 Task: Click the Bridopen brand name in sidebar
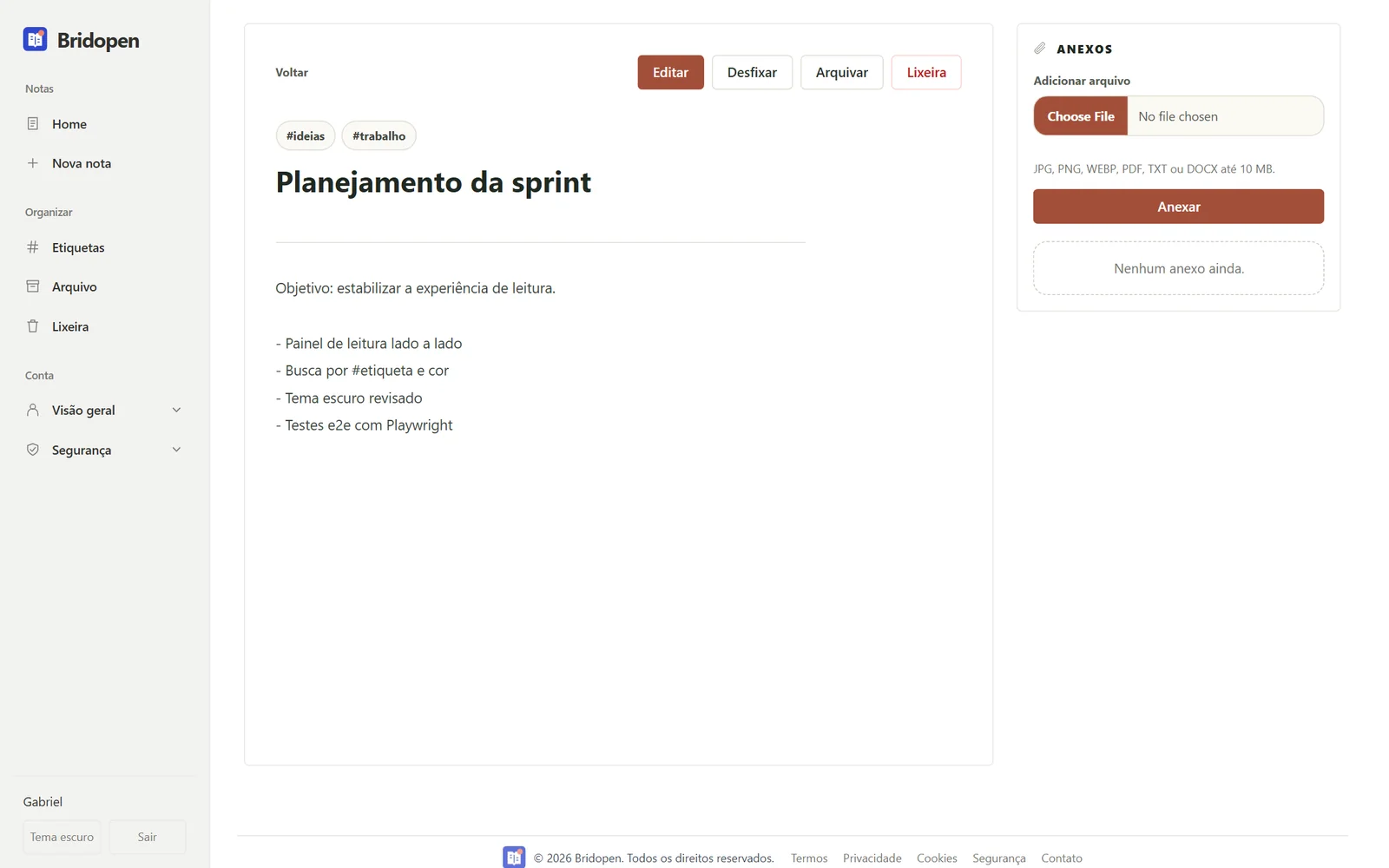98,40
